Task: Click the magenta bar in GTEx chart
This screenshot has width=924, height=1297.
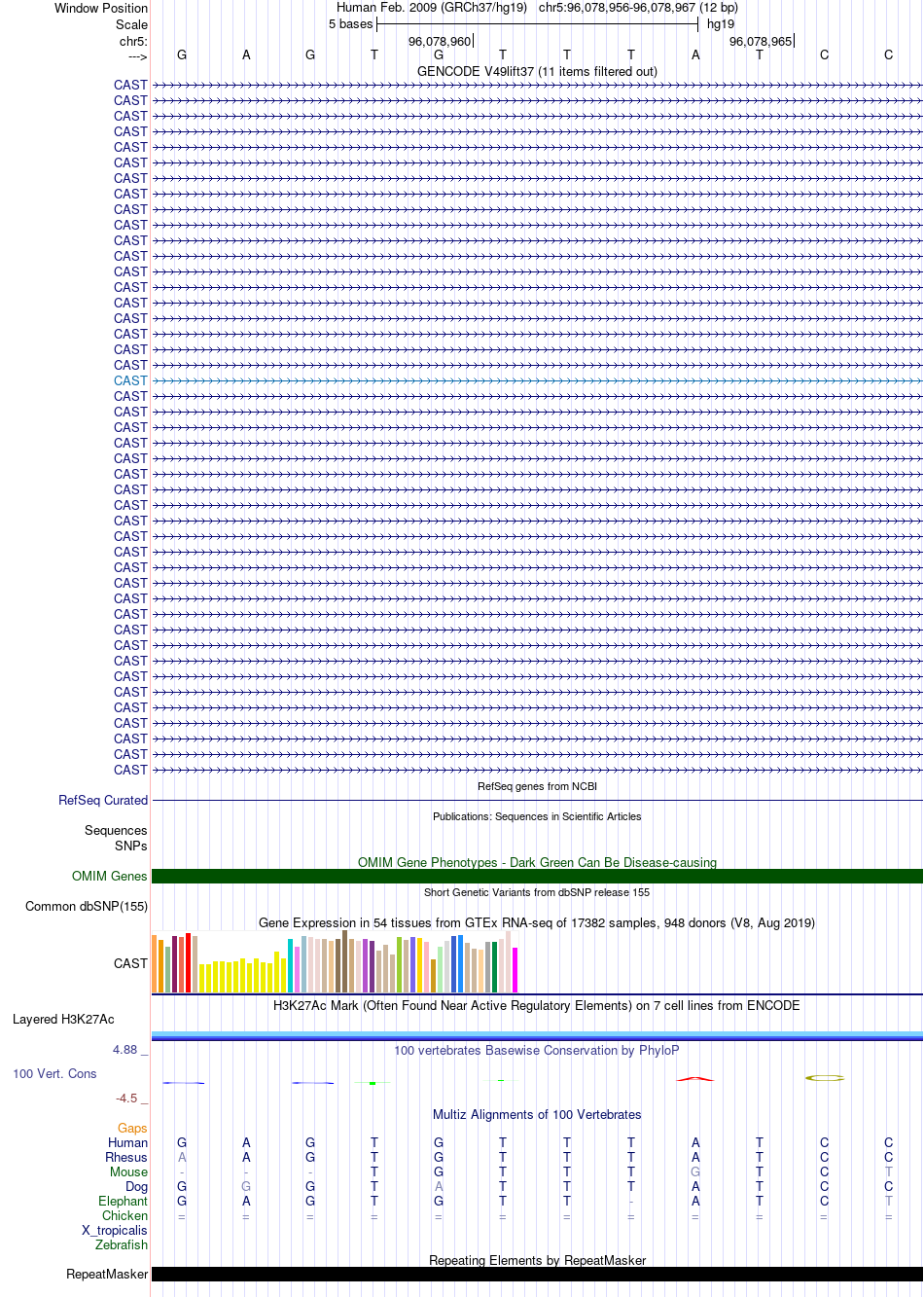Action: pos(515,969)
